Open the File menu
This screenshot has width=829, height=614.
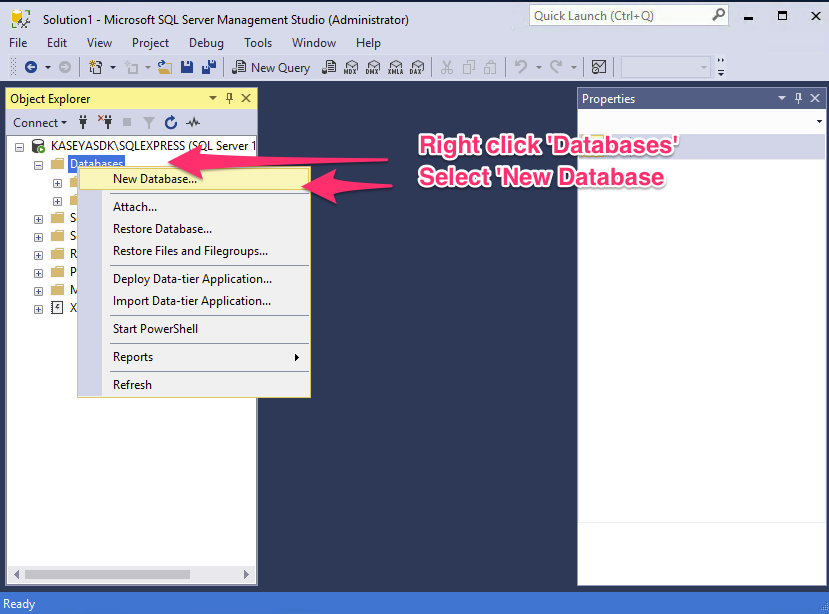18,43
